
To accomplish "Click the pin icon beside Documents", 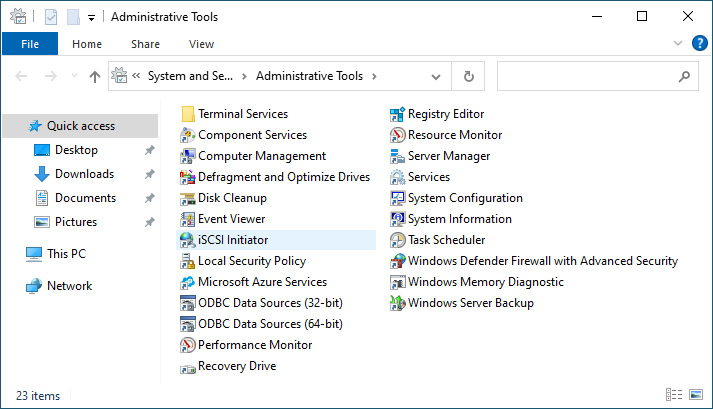I will (149, 198).
